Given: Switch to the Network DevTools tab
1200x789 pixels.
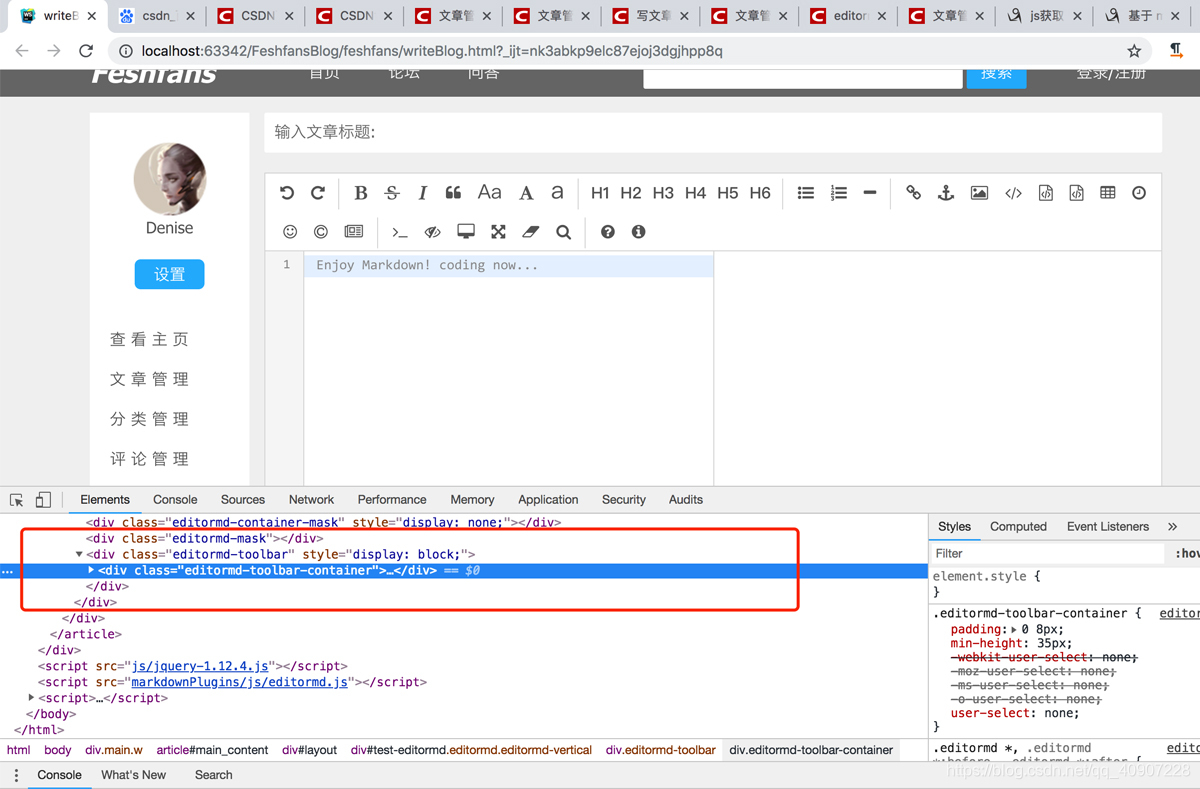Looking at the screenshot, I should tap(311, 500).
